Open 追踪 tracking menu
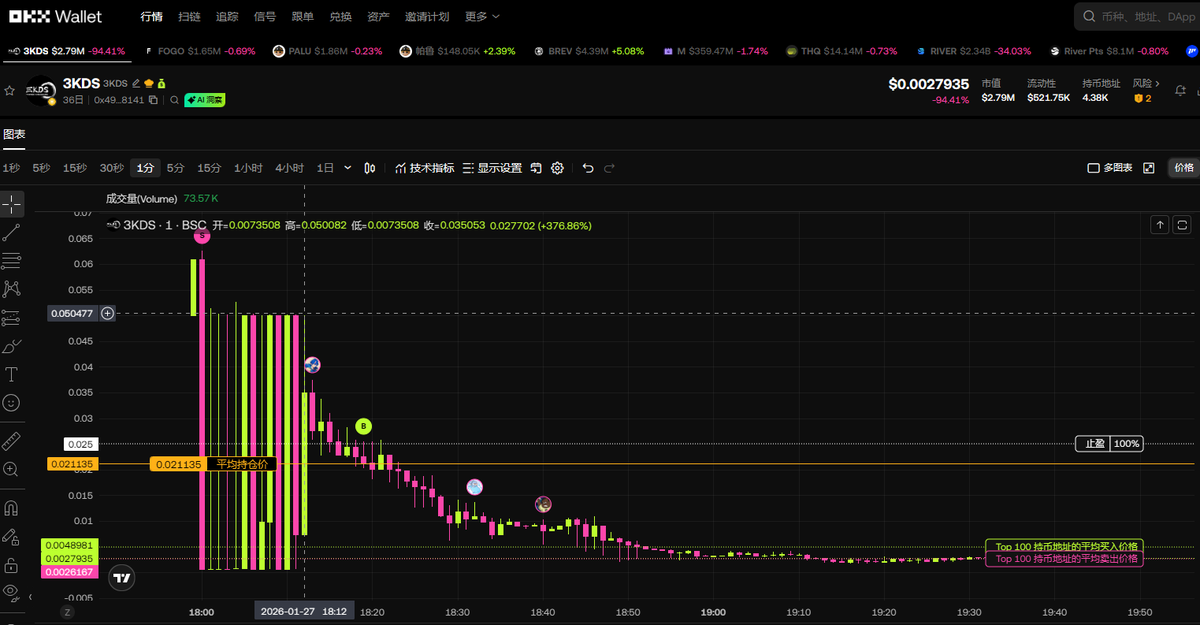The height and width of the screenshot is (625, 1200). click(227, 17)
